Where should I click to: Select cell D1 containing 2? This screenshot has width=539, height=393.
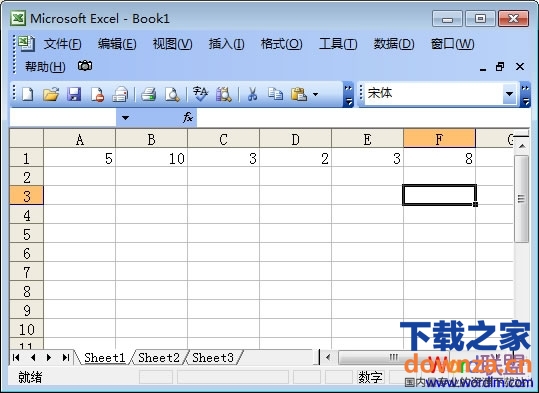(x=295, y=158)
